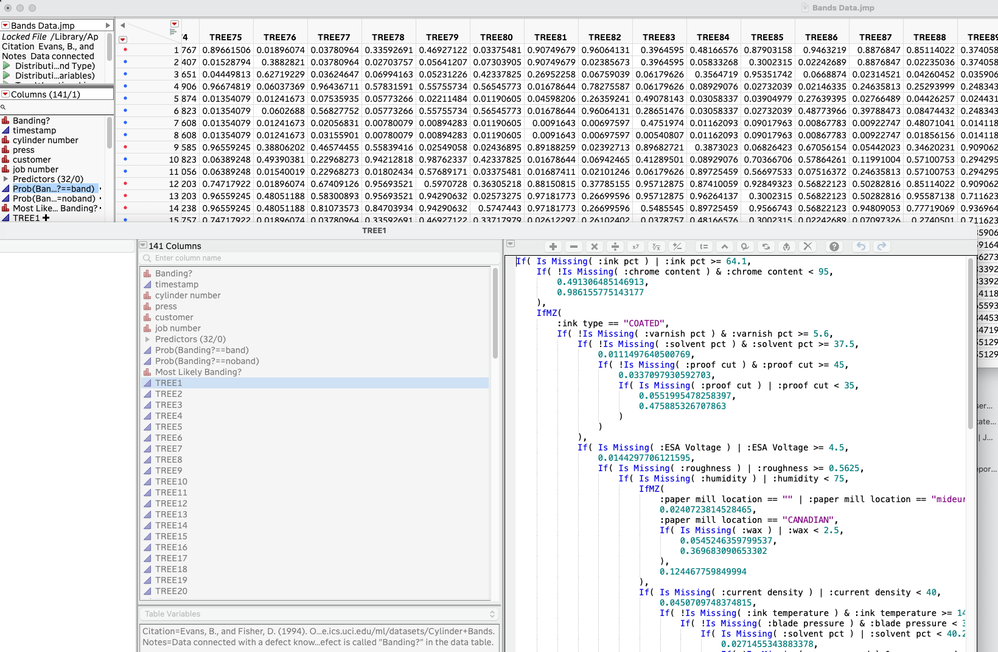Open the Columns (141/1) red triangle menu
The image size is (998, 652).
5,94
